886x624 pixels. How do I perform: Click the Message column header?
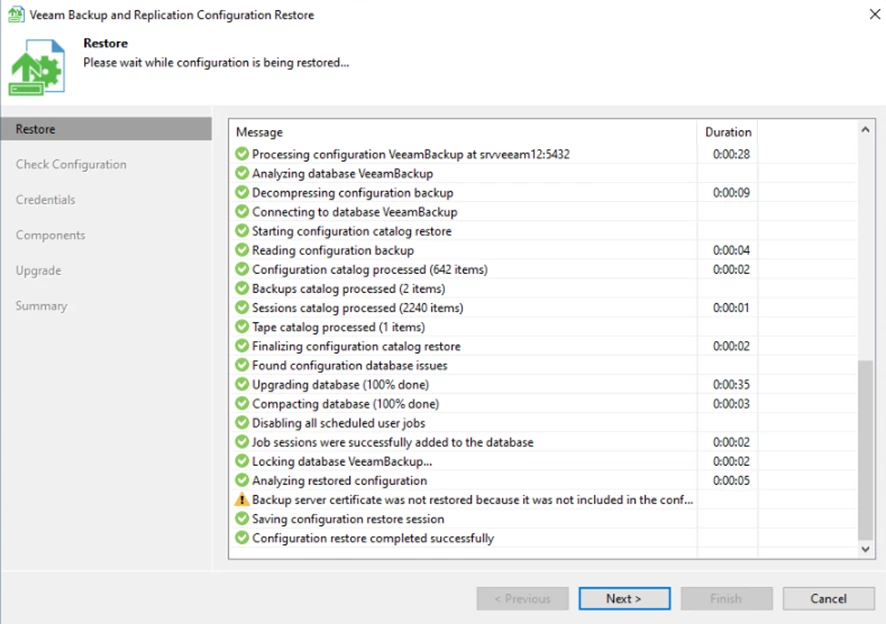(x=259, y=132)
